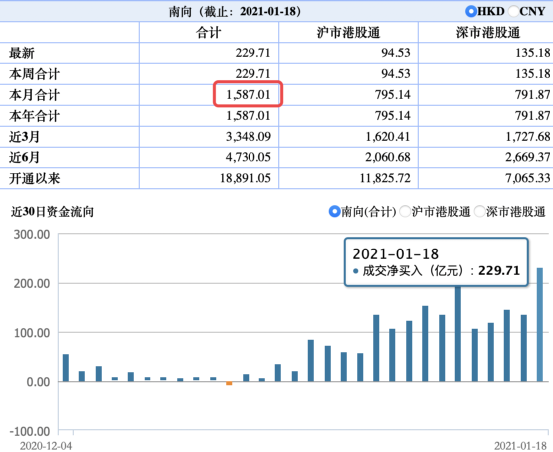Select the HKD currency radio button
This screenshot has height=452, width=553.
tap(471, 11)
